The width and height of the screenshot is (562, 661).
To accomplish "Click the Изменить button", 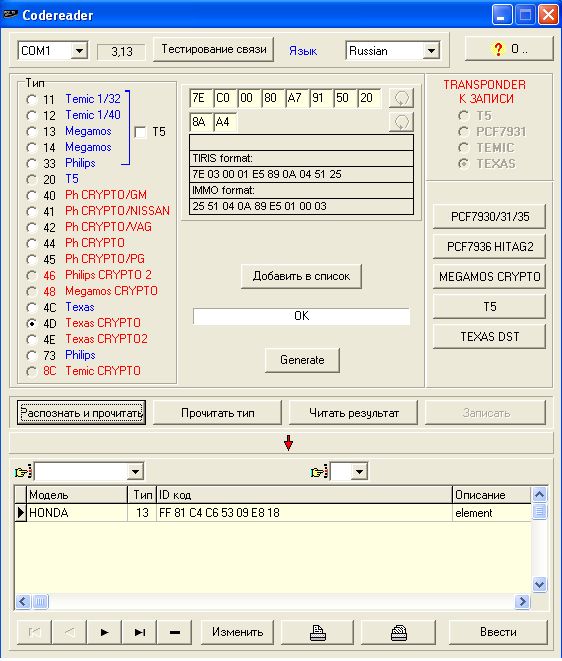I will click(x=237, y=632).
